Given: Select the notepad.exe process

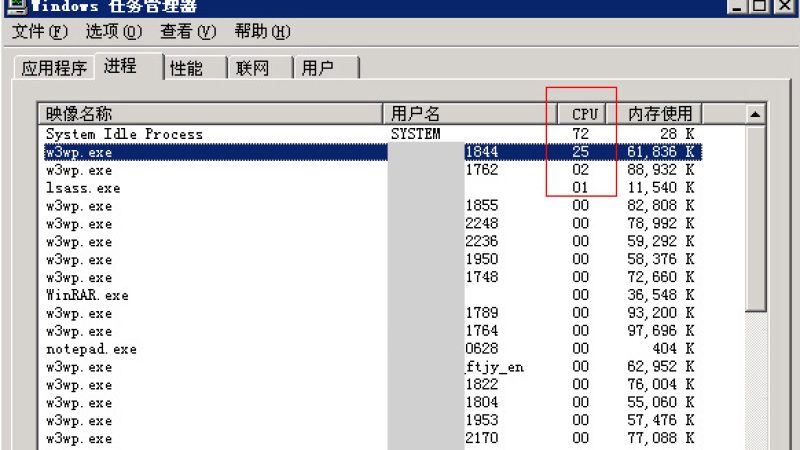Looking at the screenshot, I should (371, 349).
